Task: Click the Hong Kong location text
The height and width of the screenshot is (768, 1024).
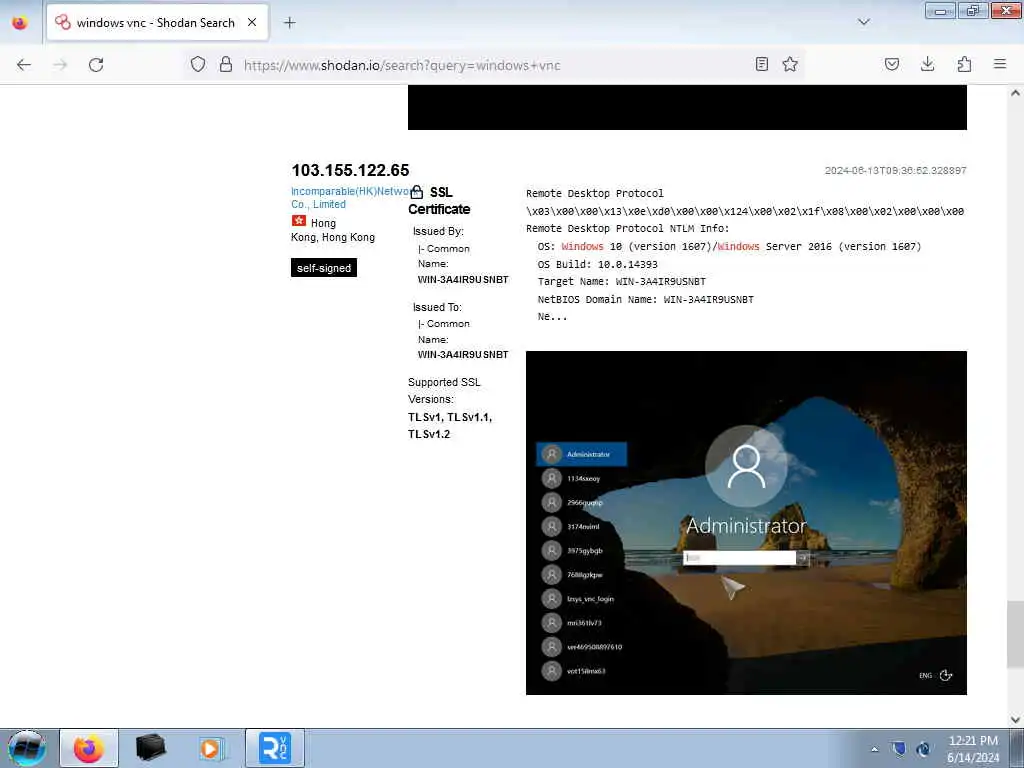Action: tap(333, 230)
